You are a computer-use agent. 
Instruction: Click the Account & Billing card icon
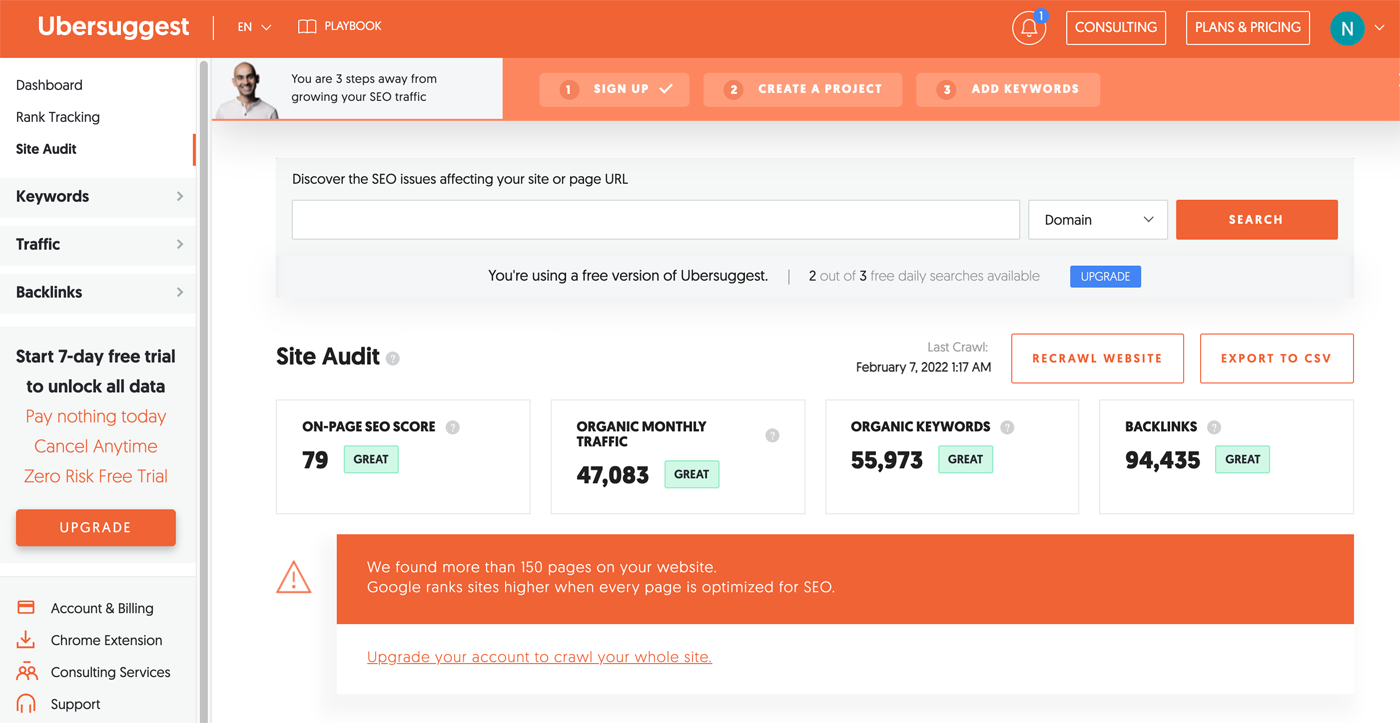click(x=26, y=608)
